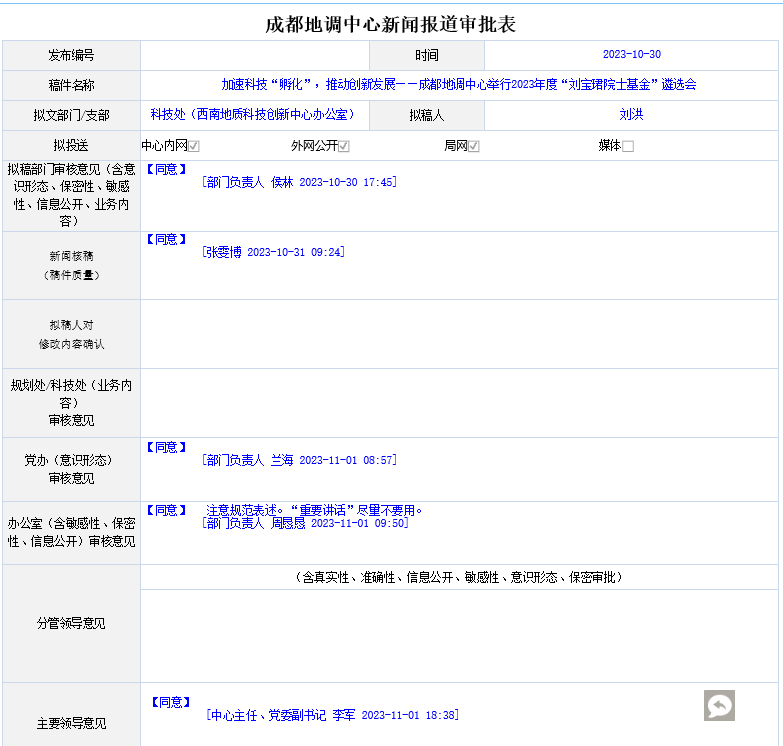Click the date 2023-10-30 in 时间 field
The width and height of the screenshot is (783, 746).
pyautogui.click(x=631, y=55)
